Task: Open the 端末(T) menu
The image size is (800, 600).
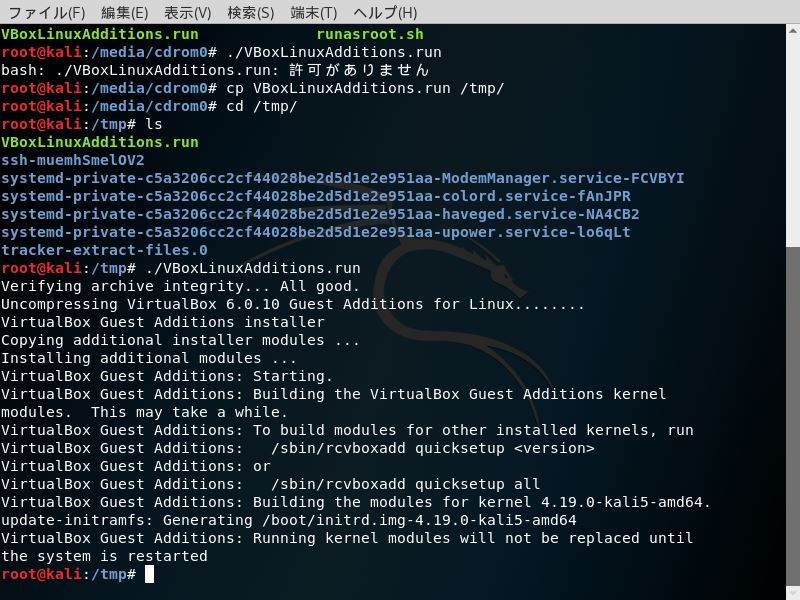Action: tap(314, 12)
